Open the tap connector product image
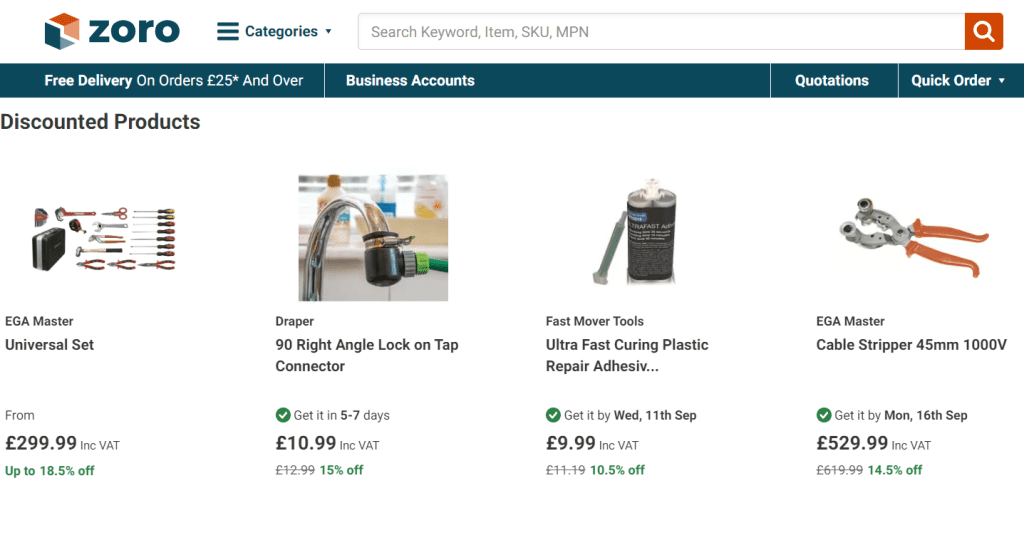 pyautogui.click(x=373, y=238)
